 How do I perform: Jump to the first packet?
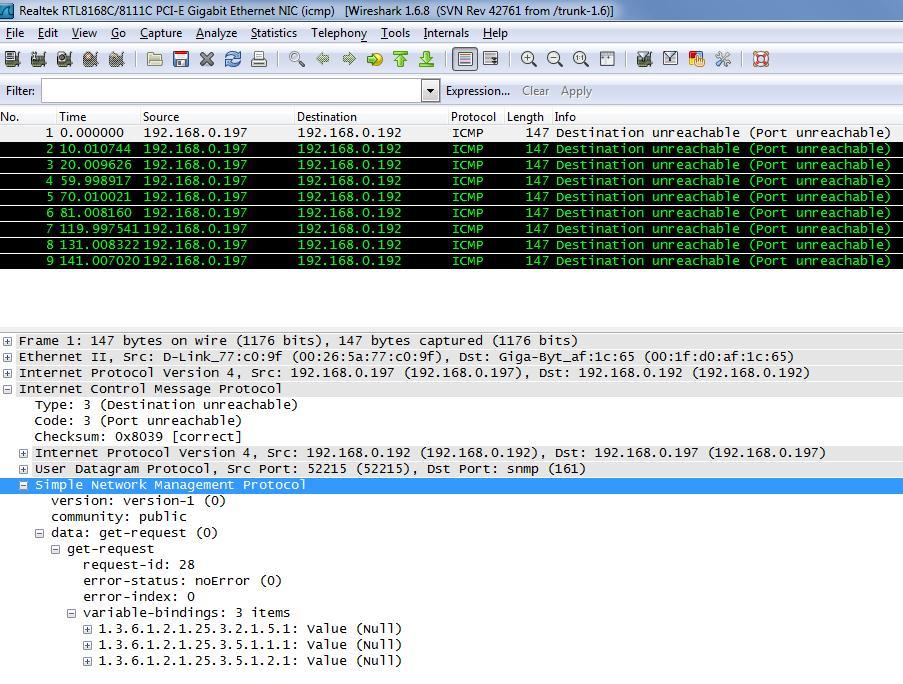pos(401,59)
